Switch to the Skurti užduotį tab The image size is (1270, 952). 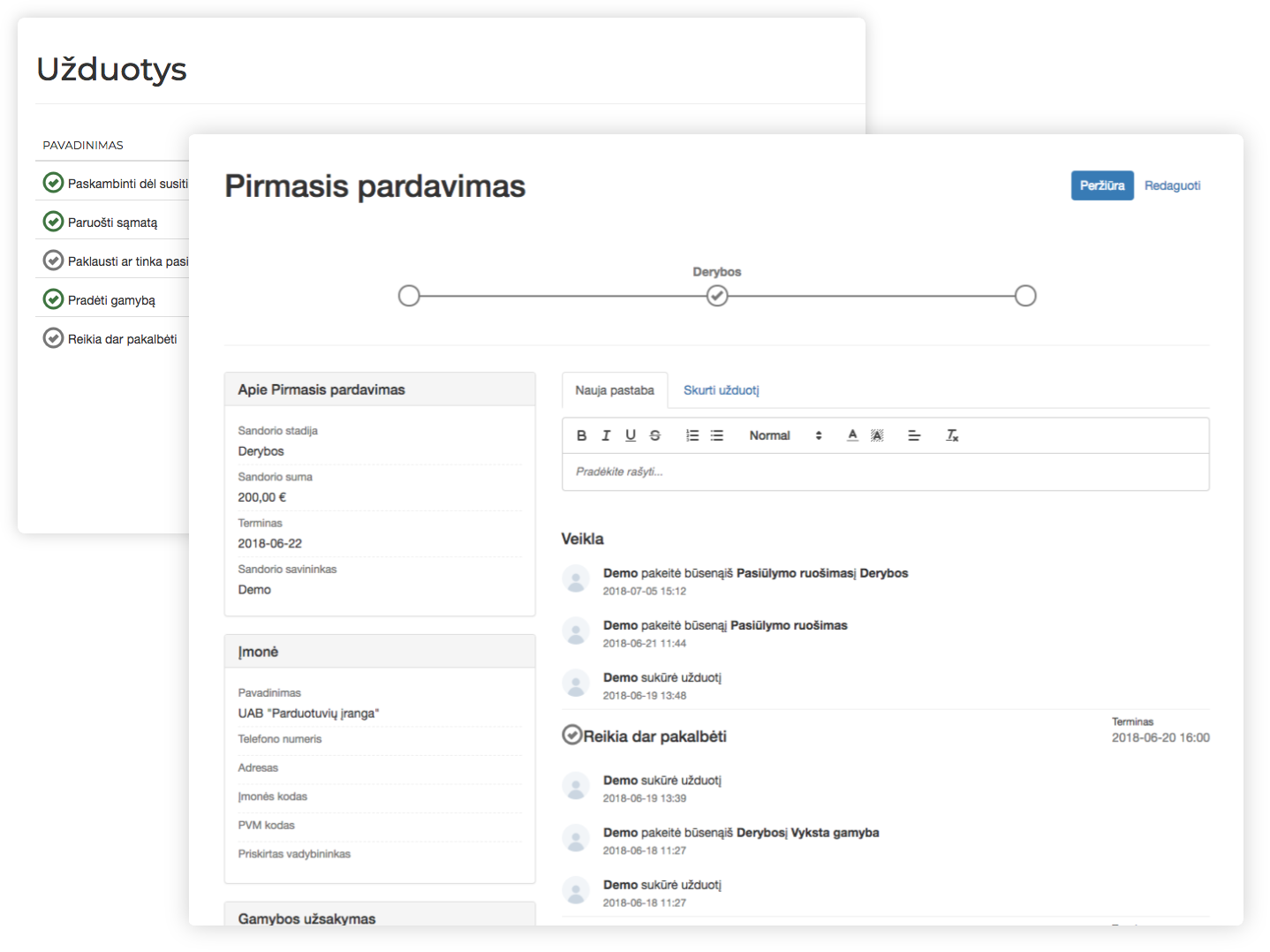coord(721,390)
